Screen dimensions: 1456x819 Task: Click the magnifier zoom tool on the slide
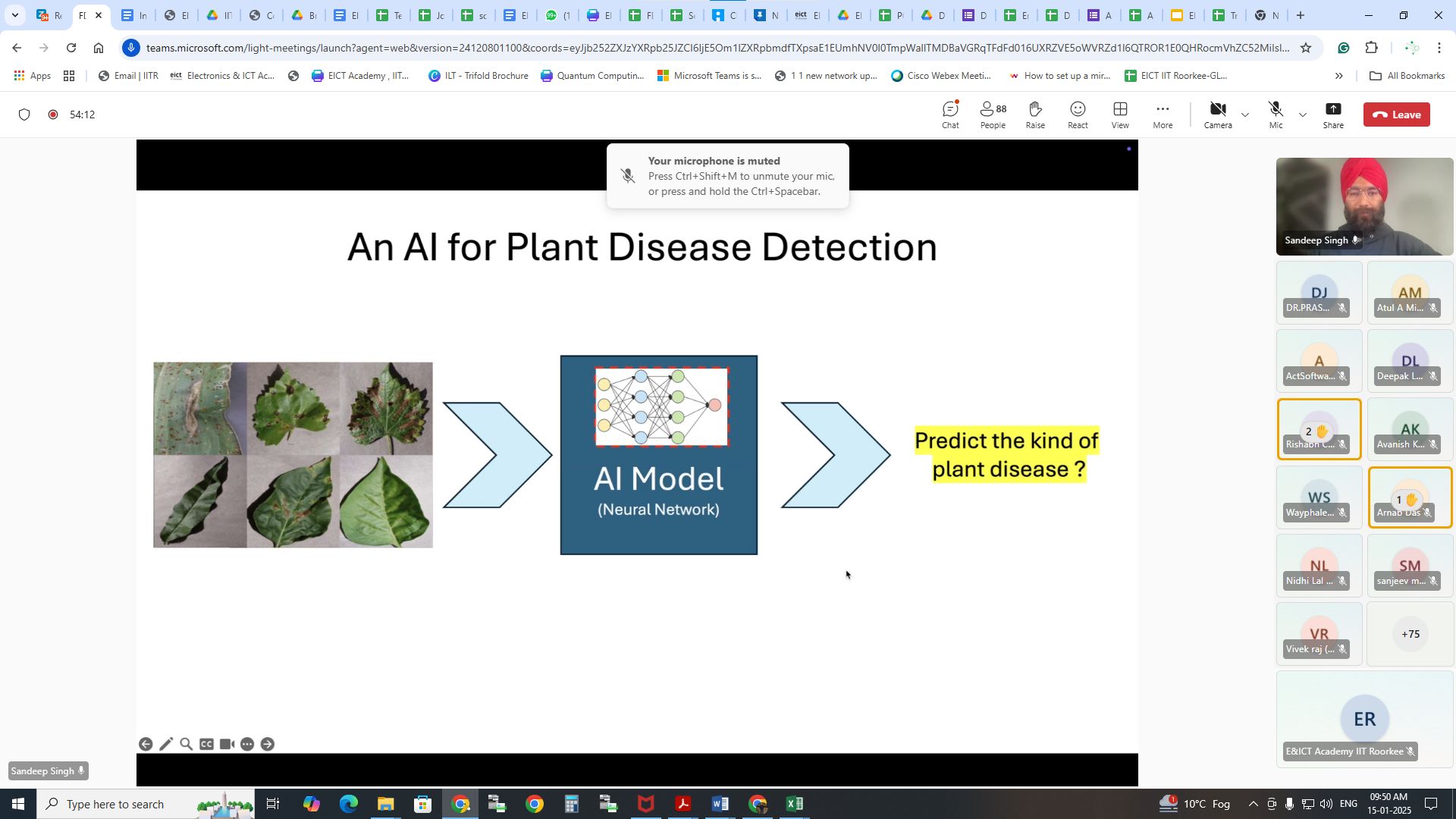click(x=186, y=745)
